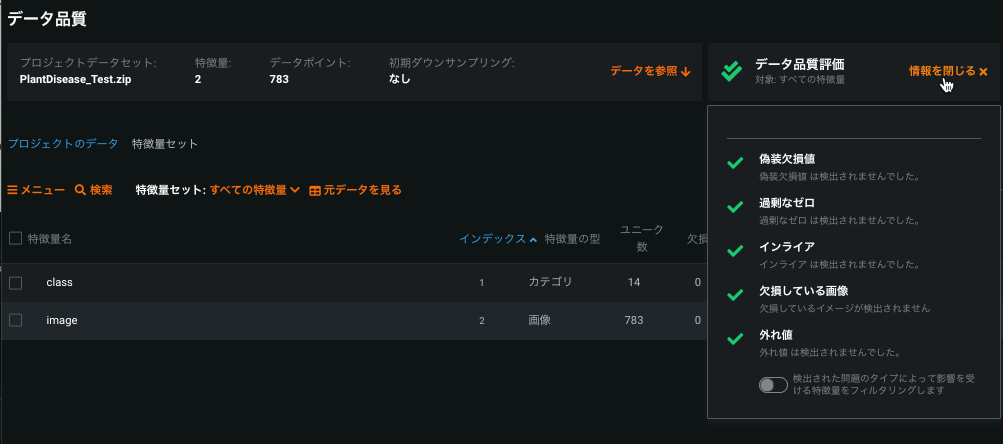
Task: Click the 元データを見る link
Action: pyautogui.click(x=362, y=190)
